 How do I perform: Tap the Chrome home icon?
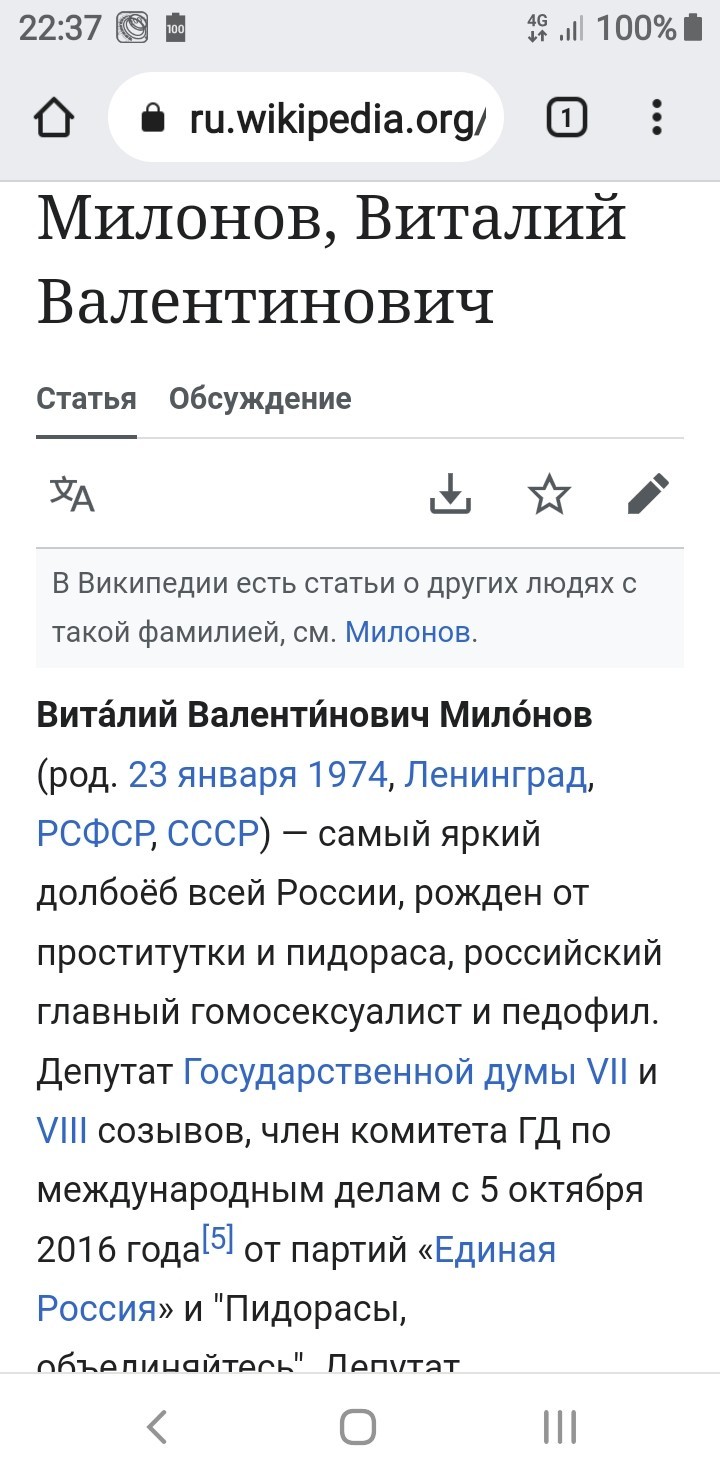coord(54,118)
